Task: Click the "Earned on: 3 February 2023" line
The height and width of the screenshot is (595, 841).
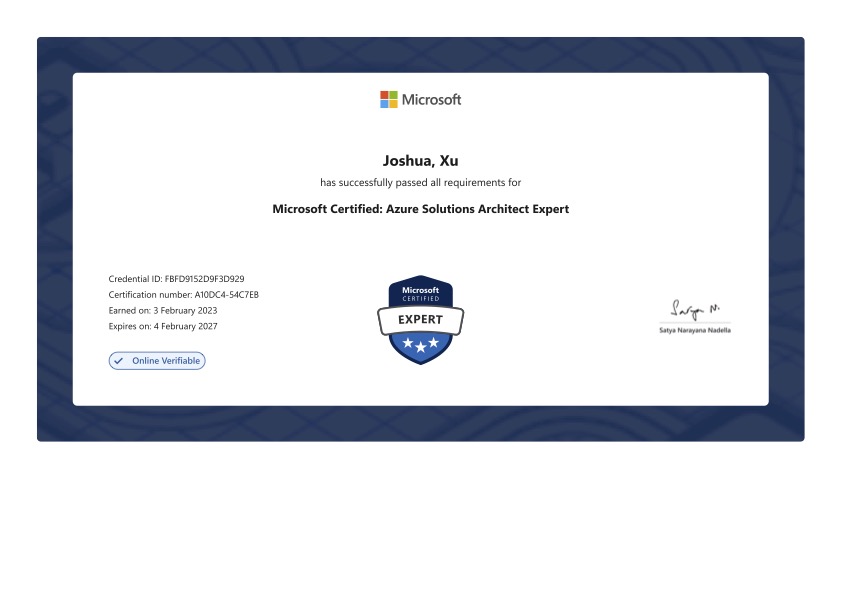Action: (163, 310)
